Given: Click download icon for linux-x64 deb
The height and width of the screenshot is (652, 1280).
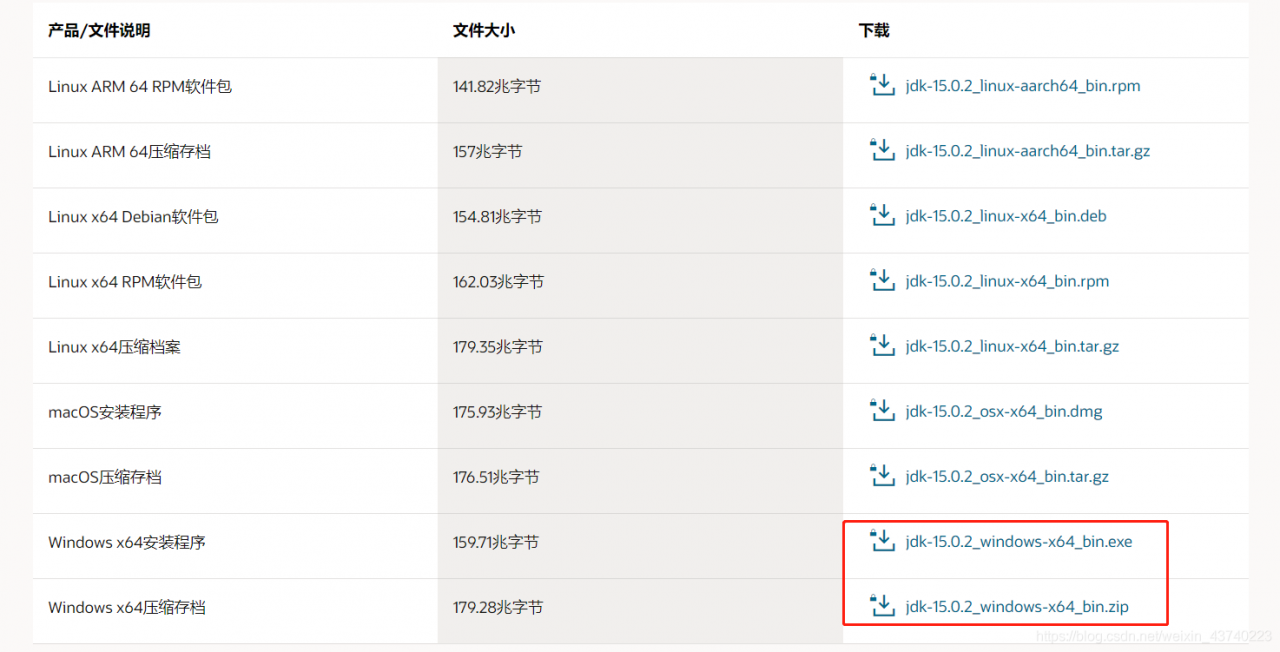Looking at the screenshot, I should pyautogui.click(x=882, y=216).
